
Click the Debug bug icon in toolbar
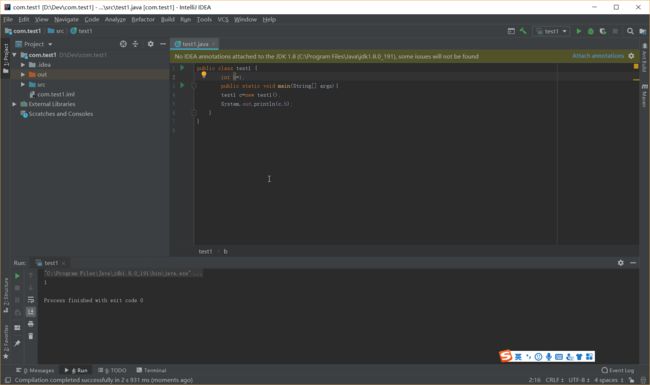(x=591, y=31)
